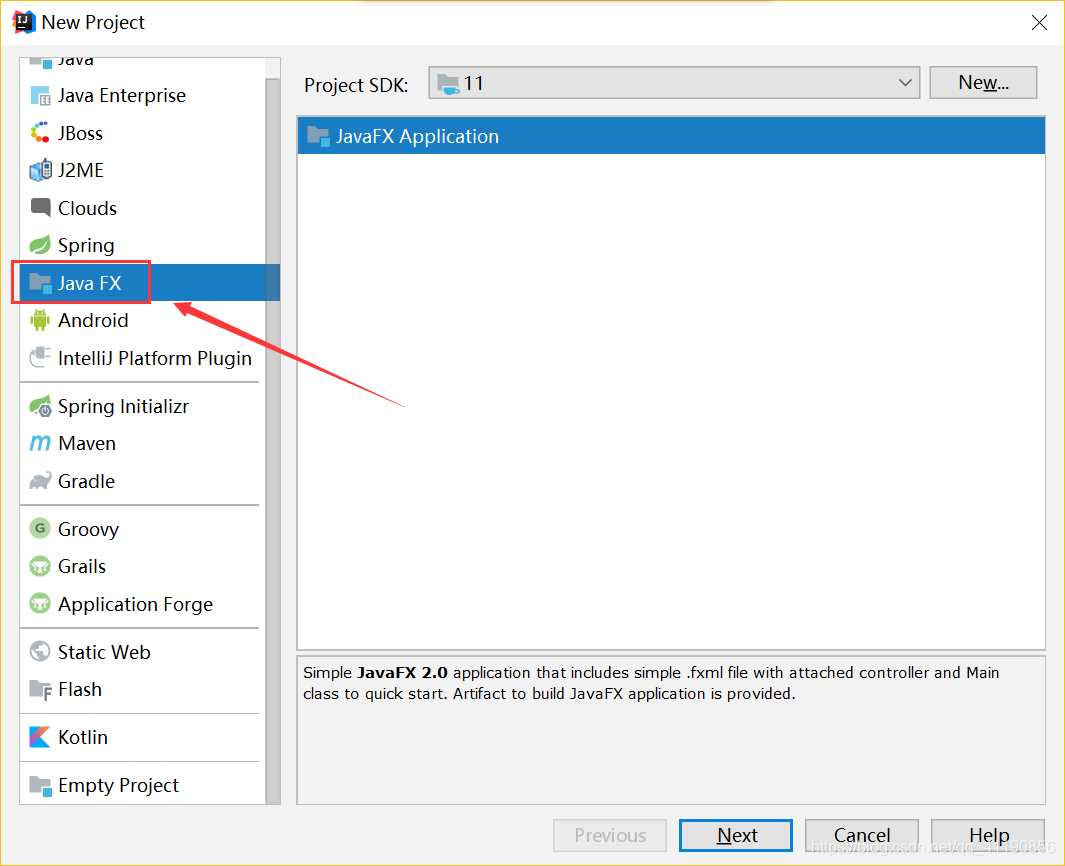This screenshot has width=1065, height=866.
Task: Select Kotlin project type
Action: coord(143,737)
